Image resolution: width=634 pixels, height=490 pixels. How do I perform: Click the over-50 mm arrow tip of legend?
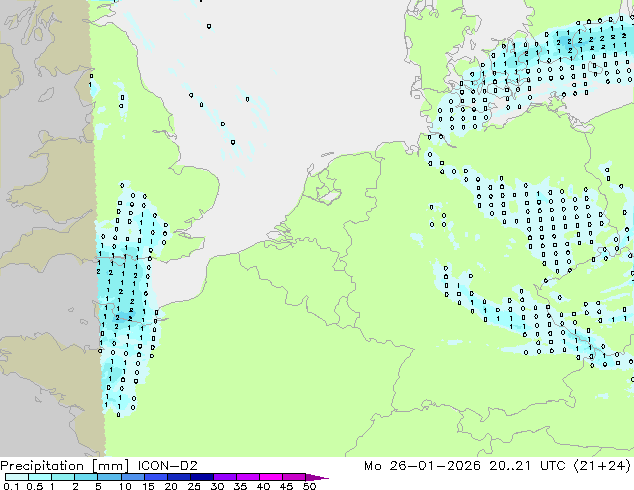(317, 477)
